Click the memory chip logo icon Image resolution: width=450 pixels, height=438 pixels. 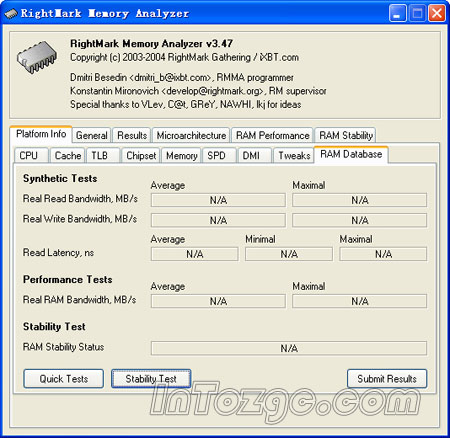37,56
